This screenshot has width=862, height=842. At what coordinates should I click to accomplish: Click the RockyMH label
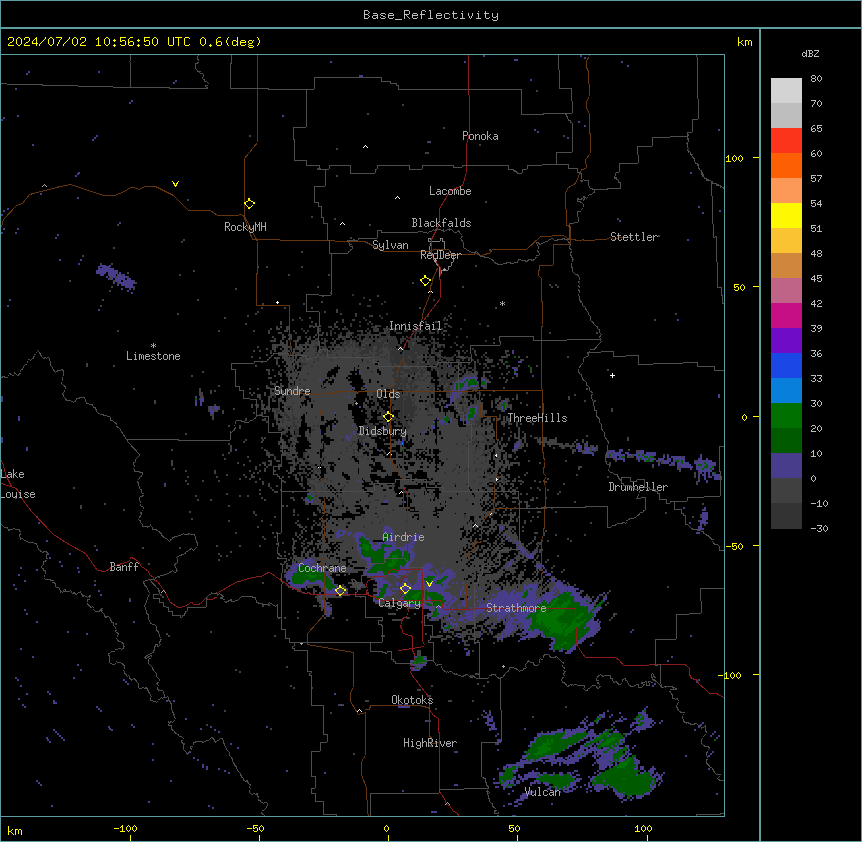click(x=245, y=227)
